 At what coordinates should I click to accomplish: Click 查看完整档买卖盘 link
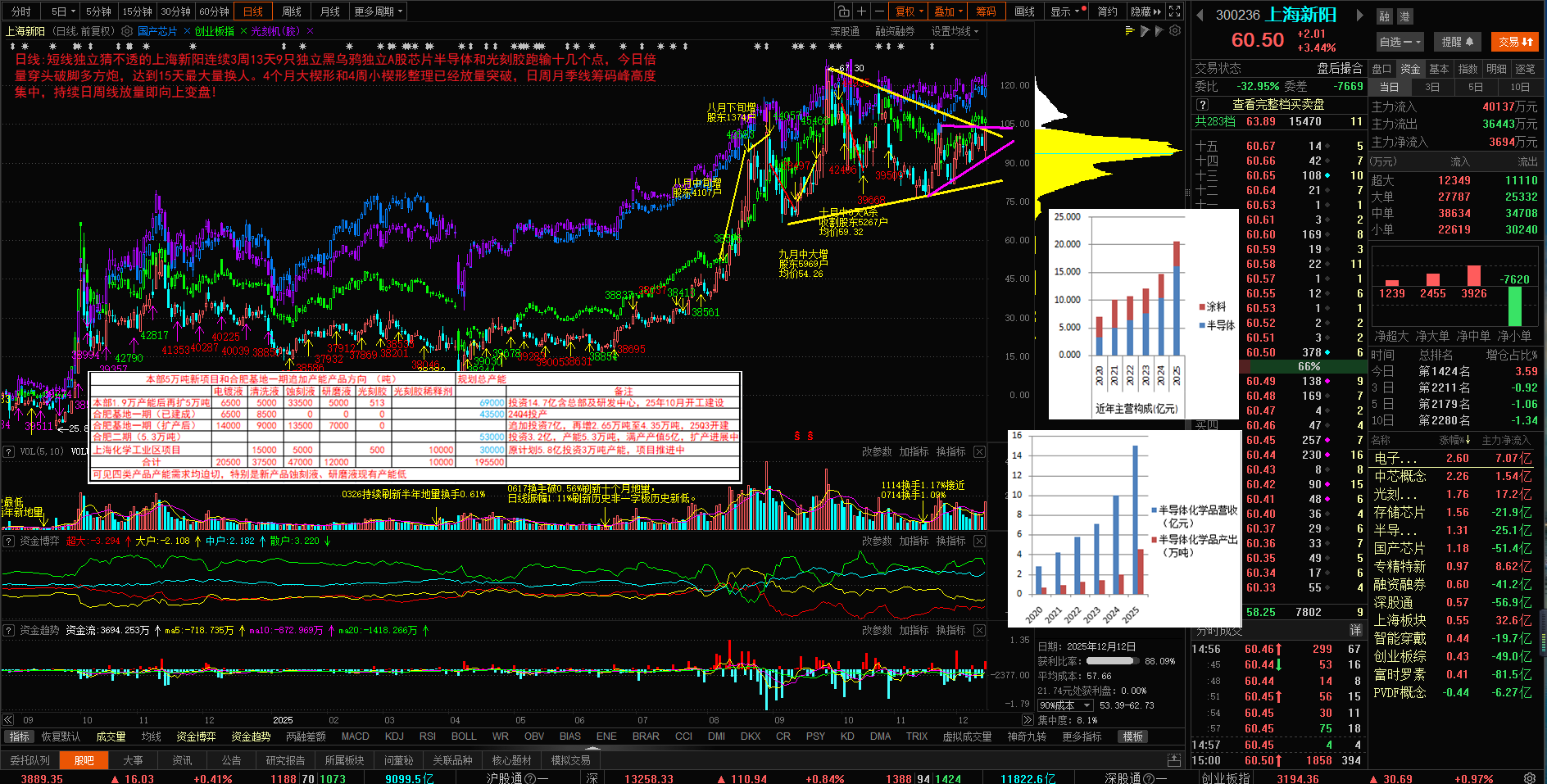[1278, 105]
